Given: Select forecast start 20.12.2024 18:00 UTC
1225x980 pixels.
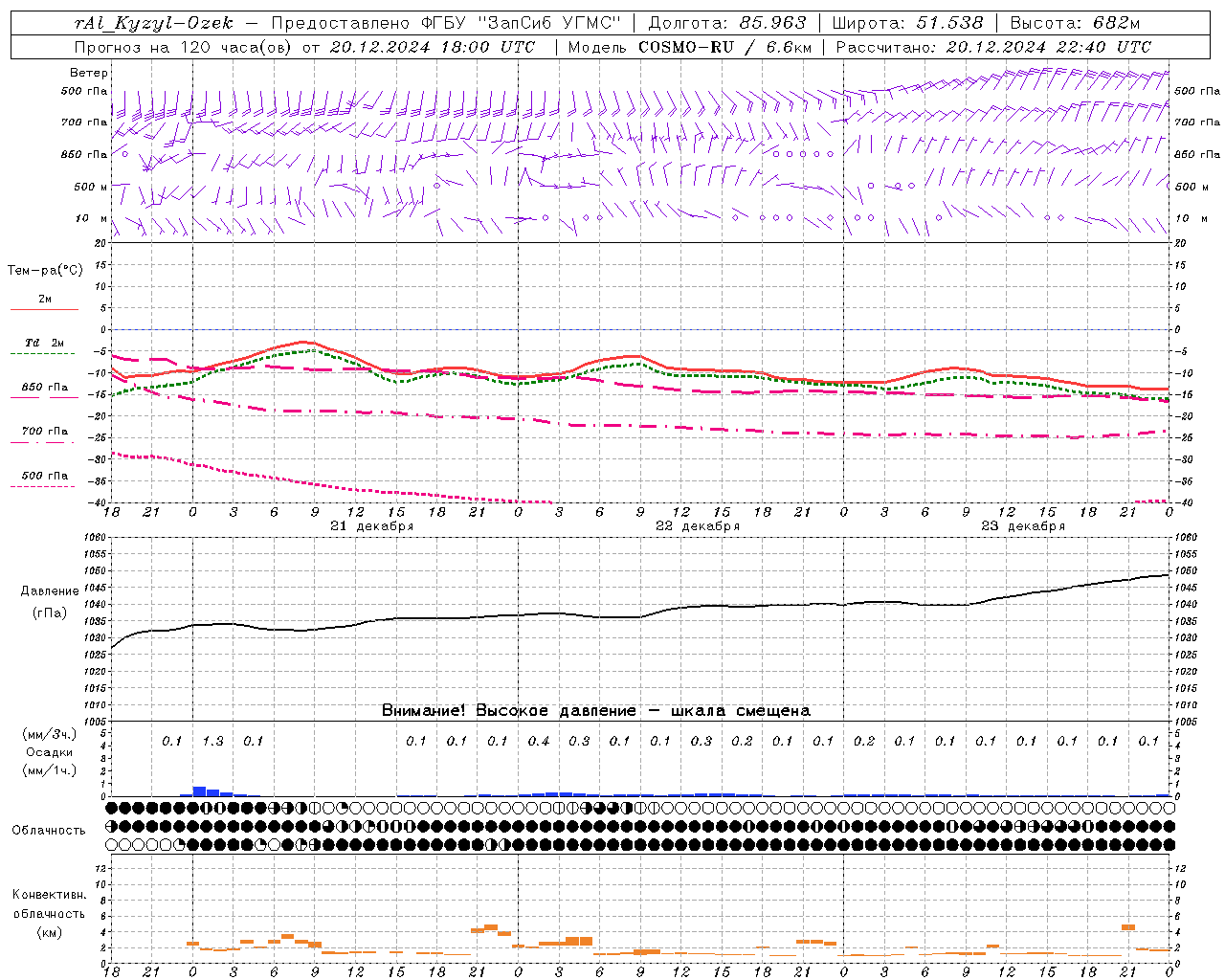Looking at the screenshot, I should pos(432,47).
